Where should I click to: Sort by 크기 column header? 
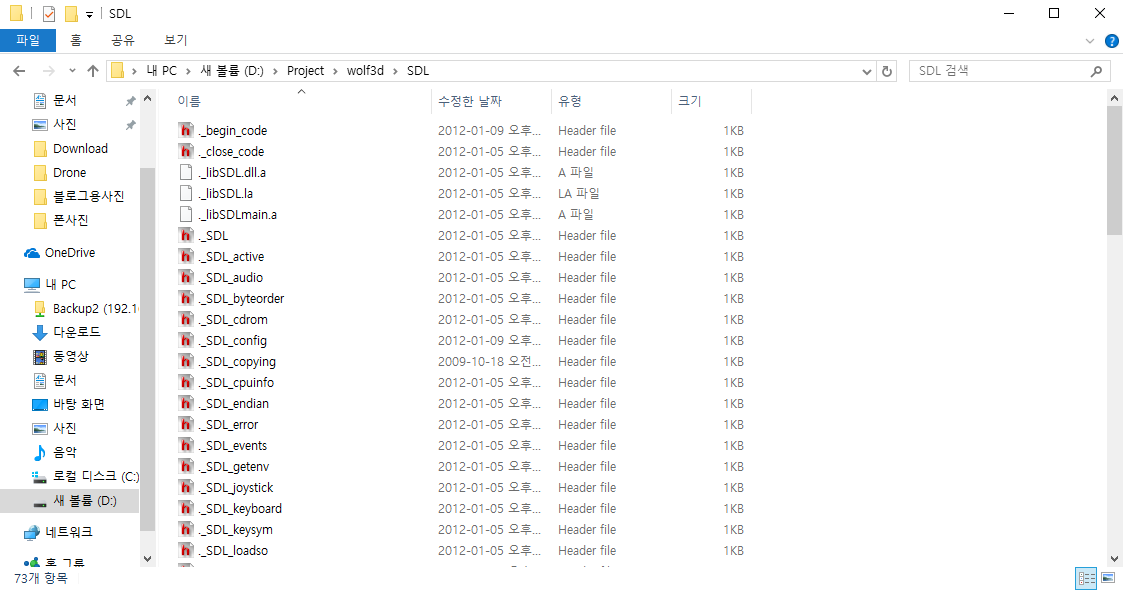[x=690, y=101]
